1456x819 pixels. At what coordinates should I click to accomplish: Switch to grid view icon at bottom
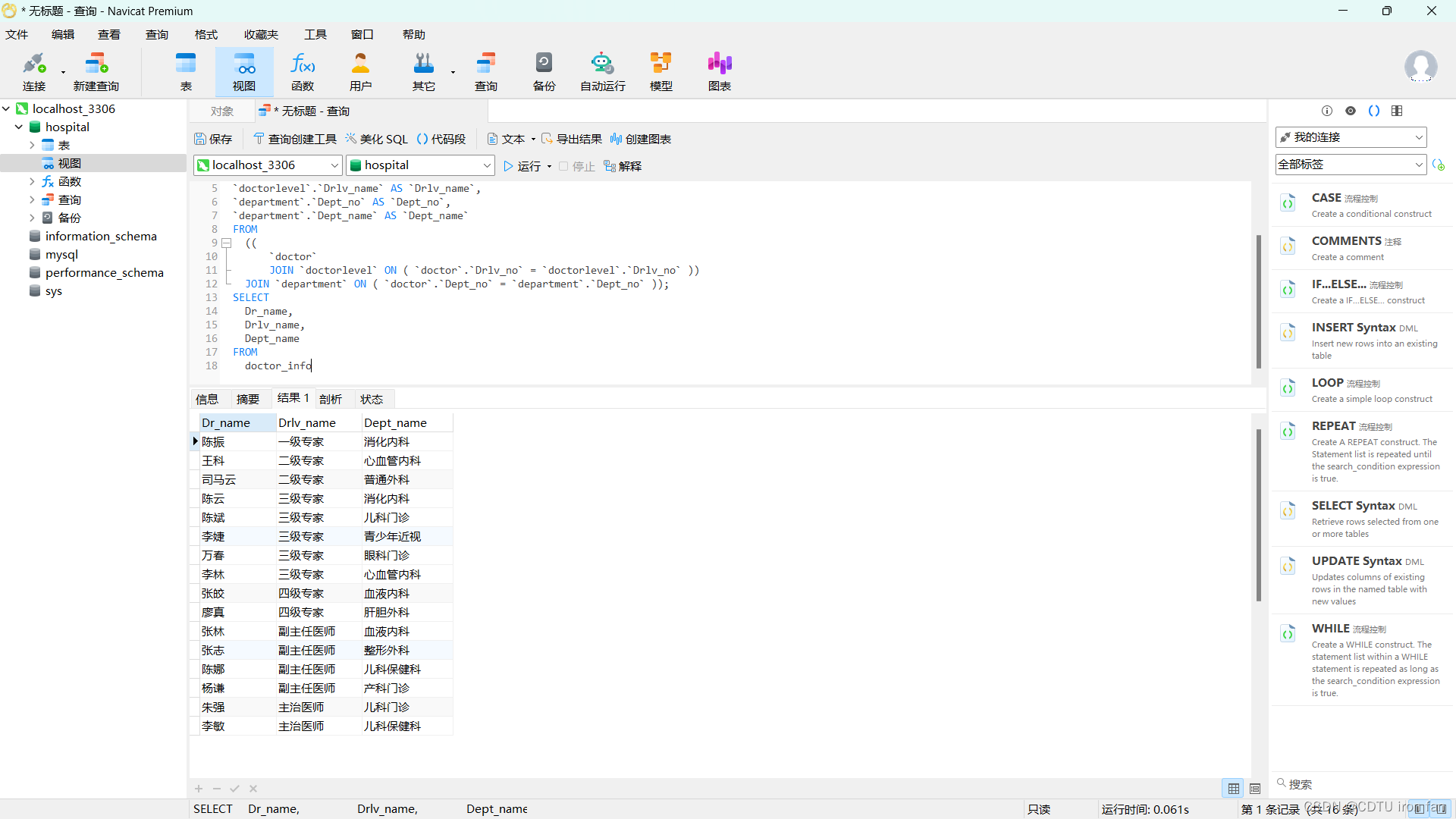point(1234,789)
